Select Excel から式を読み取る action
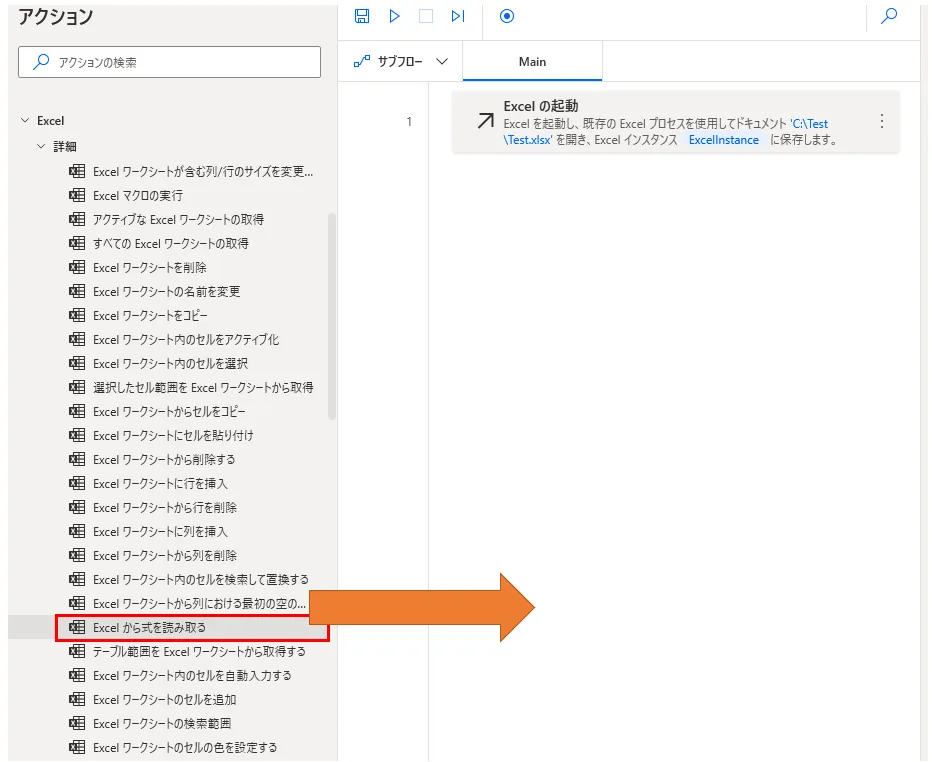Screen dimensions: 932x762 150,628
